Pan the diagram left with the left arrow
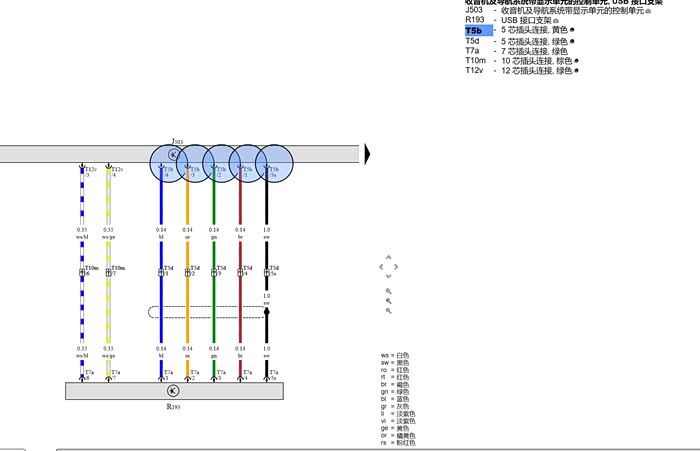Viewport: 700px width, 451px height. (x=381, y=267)
